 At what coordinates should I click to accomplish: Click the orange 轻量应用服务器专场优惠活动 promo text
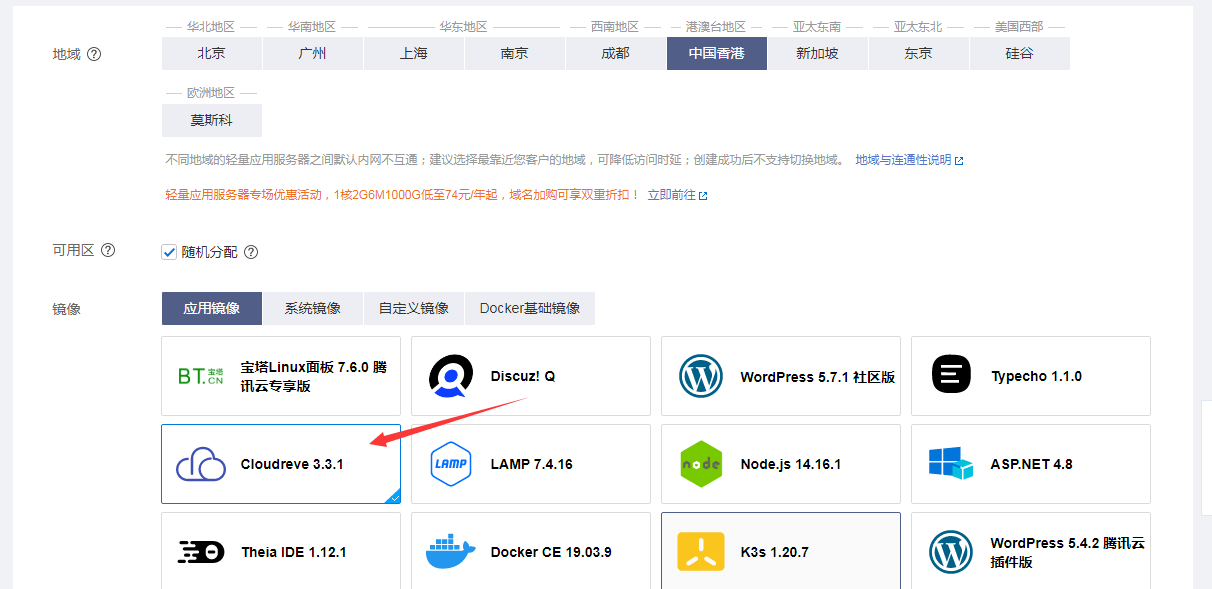pos(402,195)
